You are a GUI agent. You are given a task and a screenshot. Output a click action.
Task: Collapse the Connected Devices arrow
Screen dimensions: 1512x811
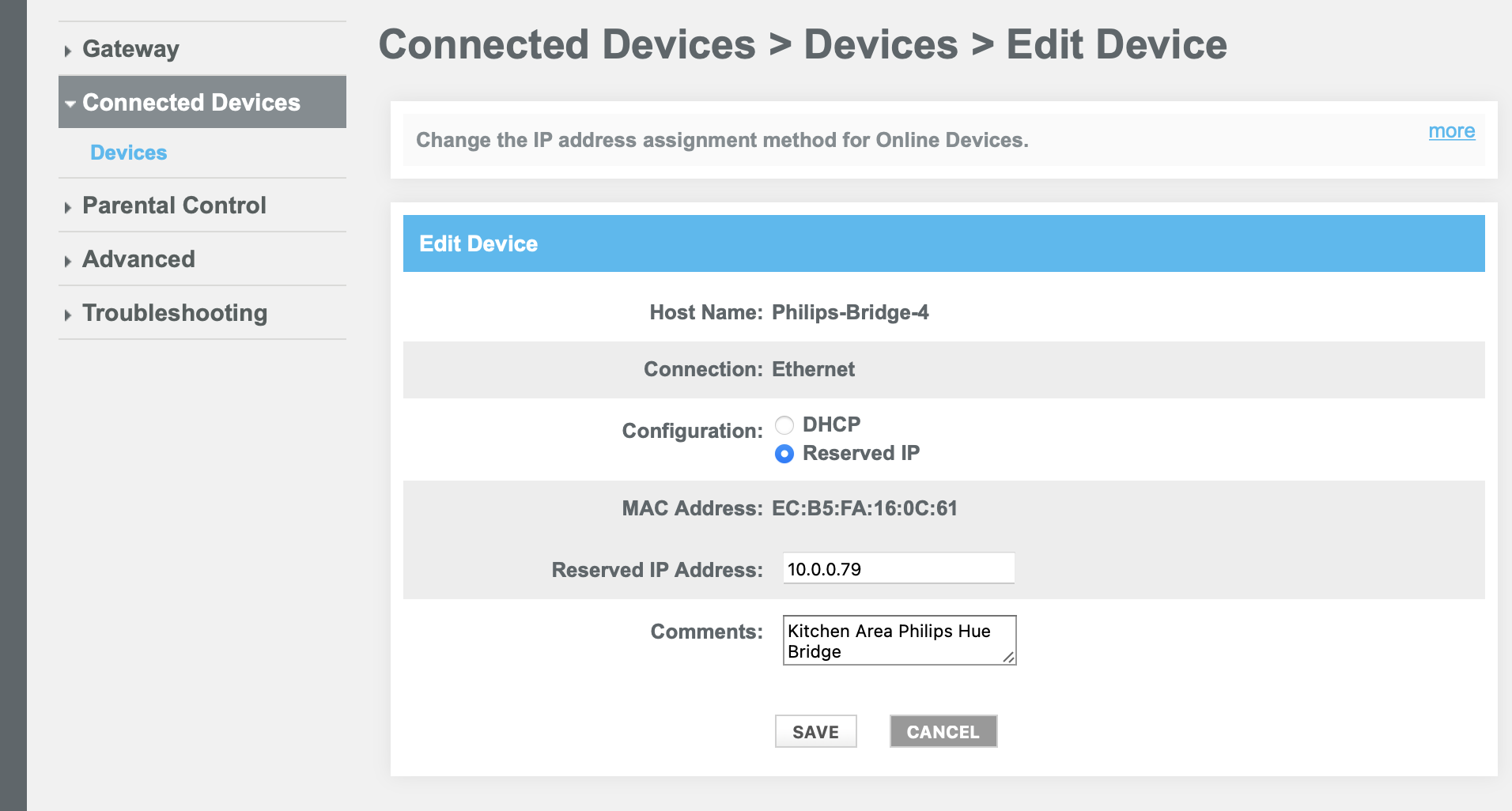pos(70,104)
